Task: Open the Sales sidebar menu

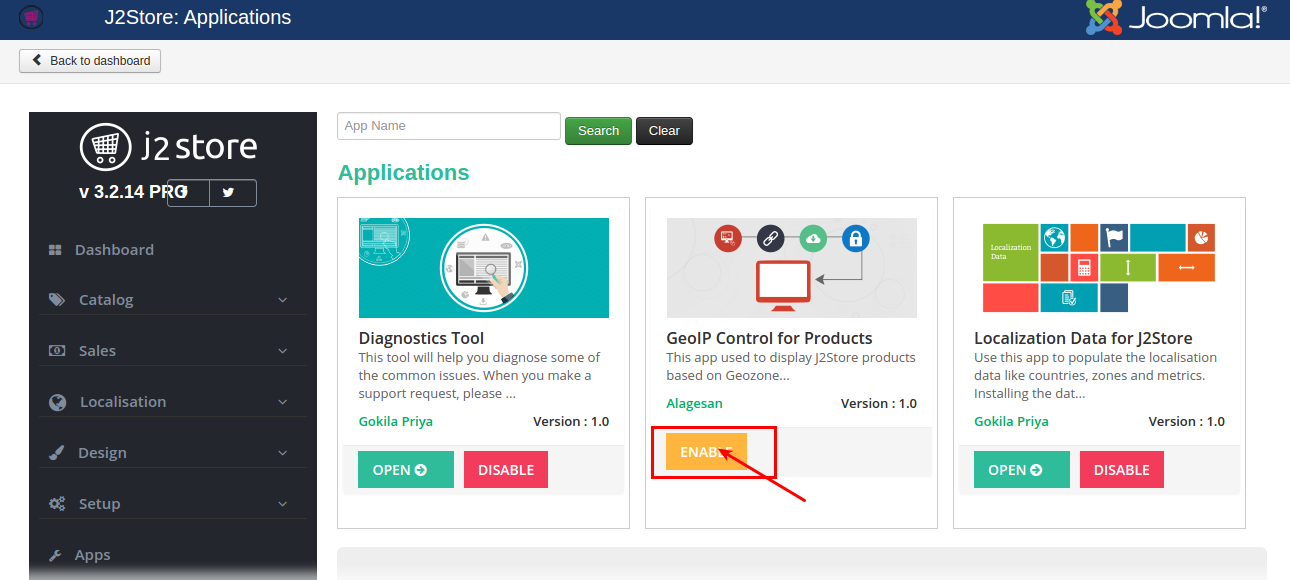Action: coord(173,351)
